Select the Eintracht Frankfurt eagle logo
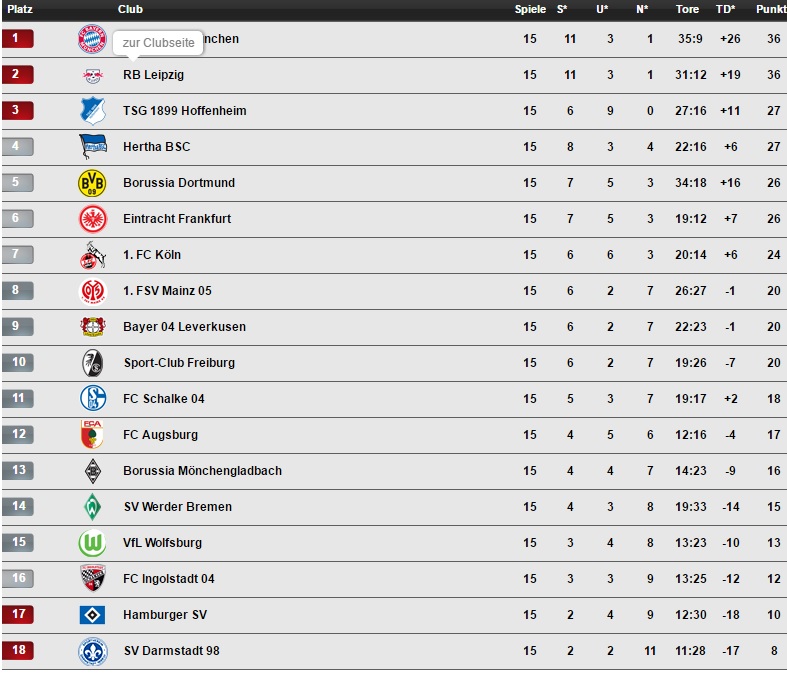787x675 pixels. point(92,219)
